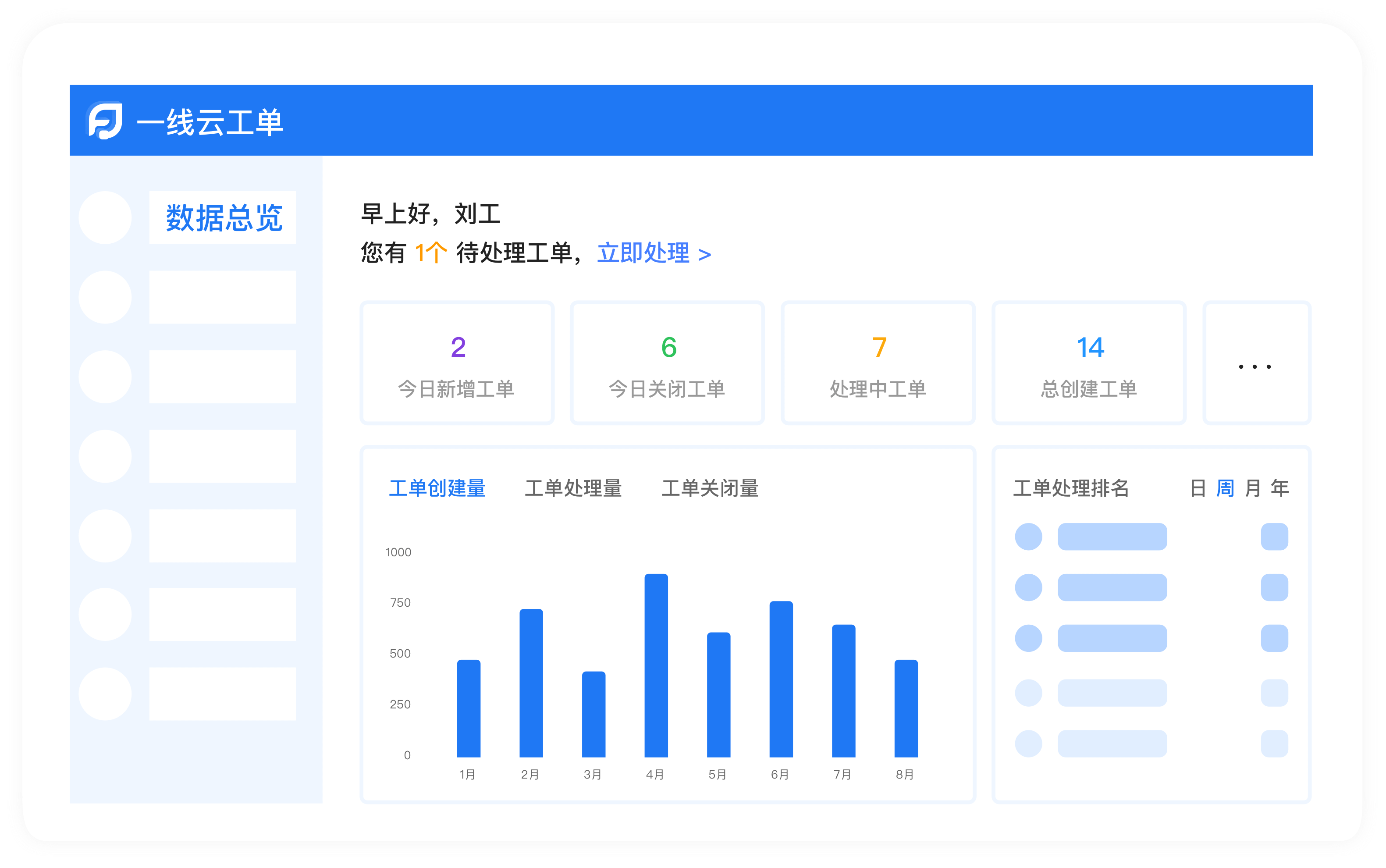Select the 月 ranking period
Image resolution: width=1386 pixels, height=868 pixels.
pos(1253,488)
